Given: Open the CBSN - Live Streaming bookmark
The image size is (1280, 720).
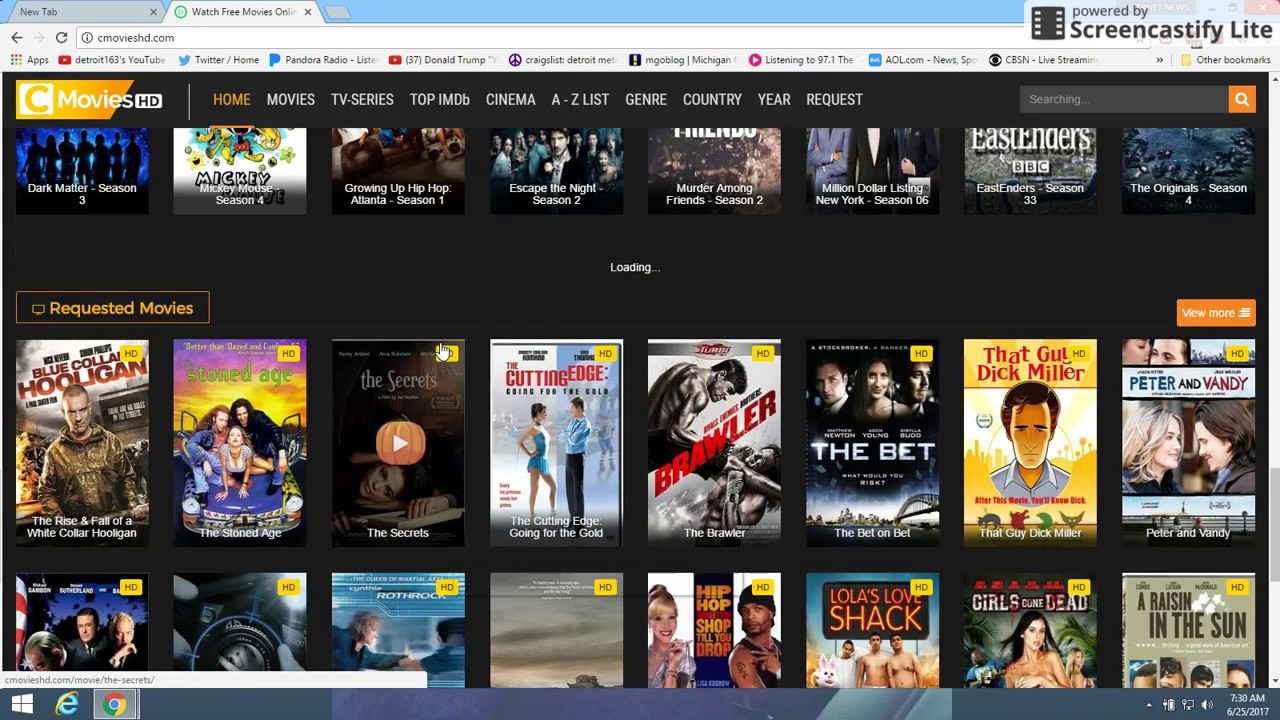Looking at the screenshot, I should (1042, 60).
